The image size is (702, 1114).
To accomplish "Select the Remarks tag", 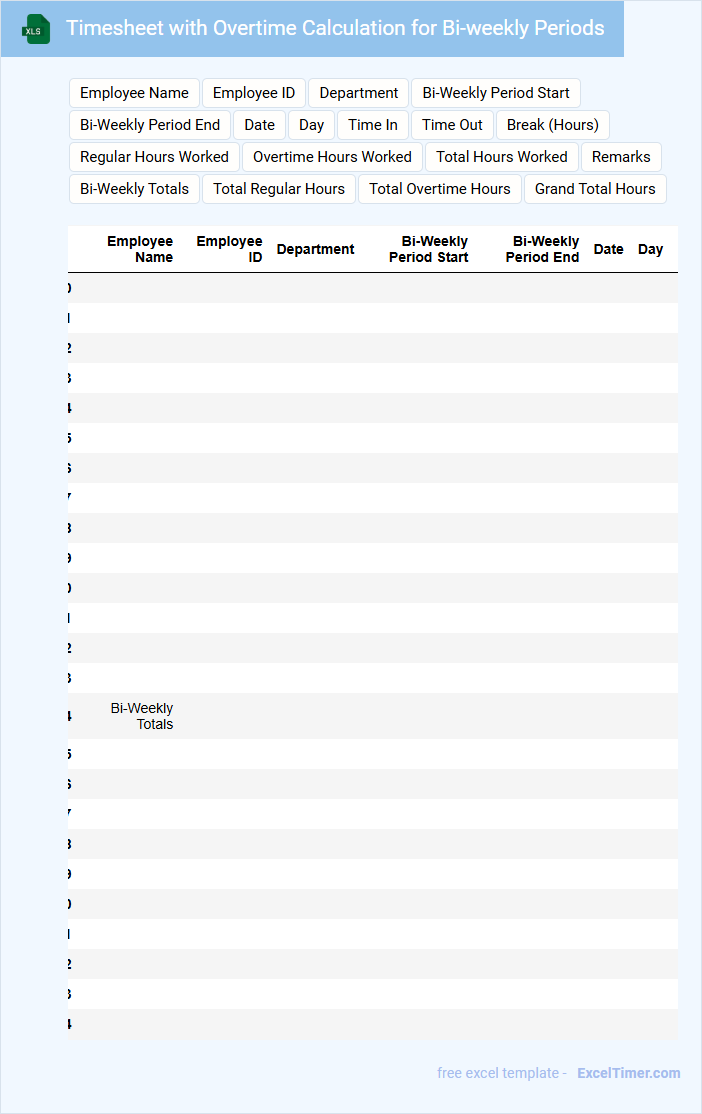I will (x=621, y=157).
